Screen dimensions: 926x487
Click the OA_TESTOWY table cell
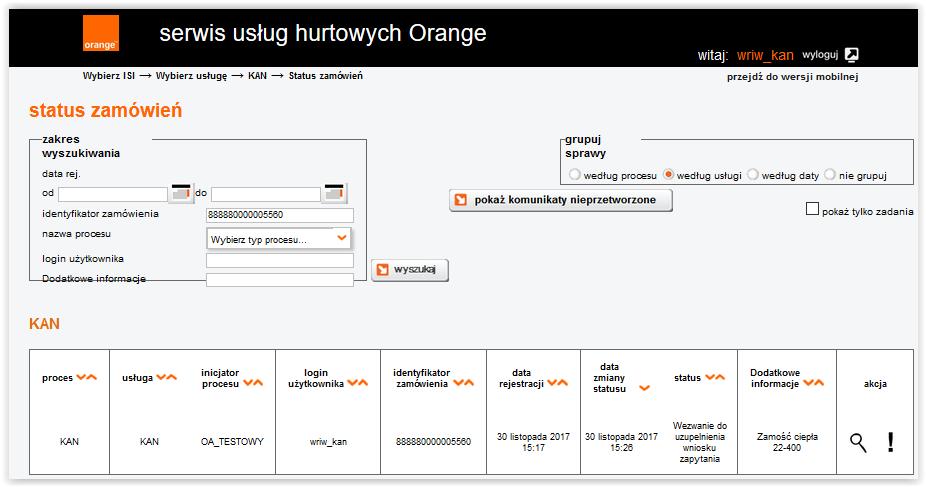tap(232, 442)
